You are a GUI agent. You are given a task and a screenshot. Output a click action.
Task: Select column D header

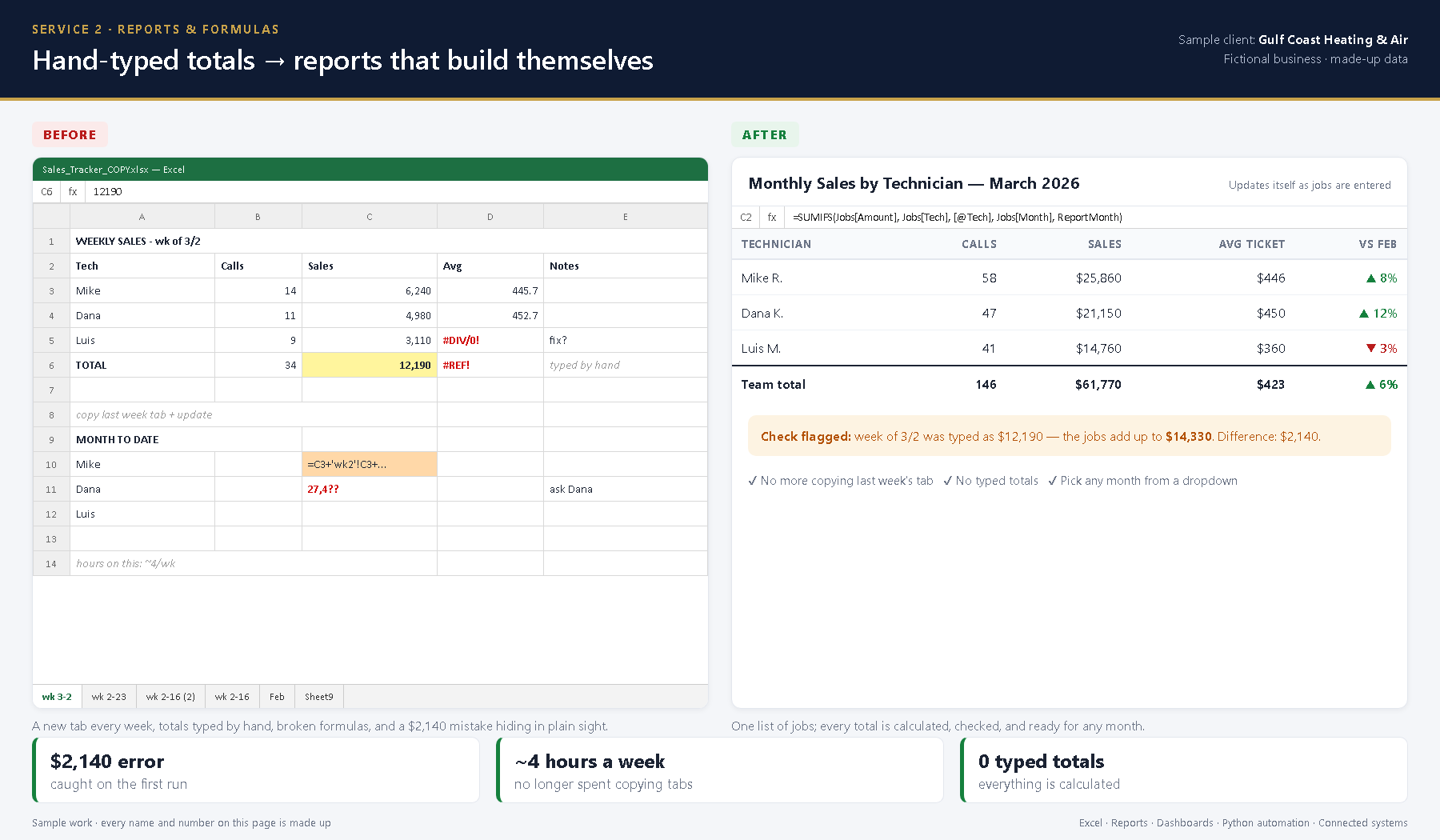tap(490, 217)
